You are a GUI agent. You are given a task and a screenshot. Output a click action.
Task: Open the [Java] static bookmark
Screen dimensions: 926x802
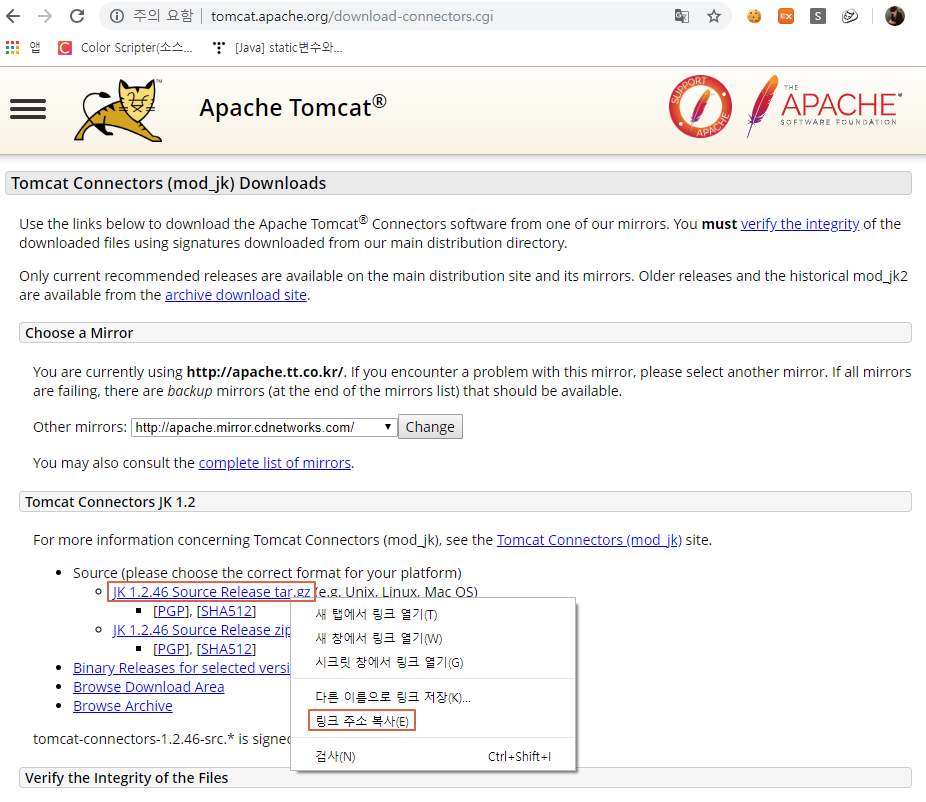coord(278,47)
